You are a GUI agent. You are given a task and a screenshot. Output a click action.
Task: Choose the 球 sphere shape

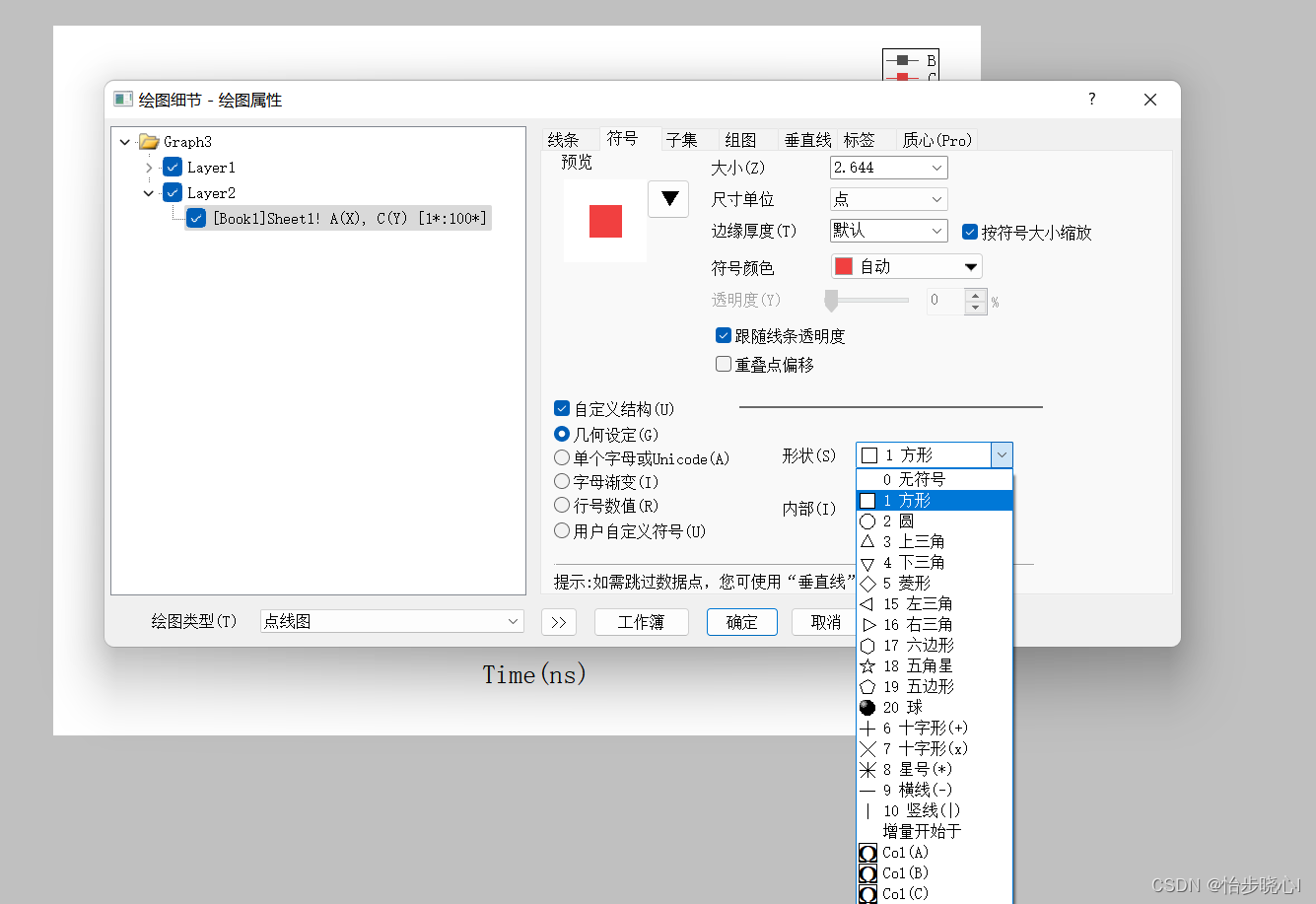[935, 707]
